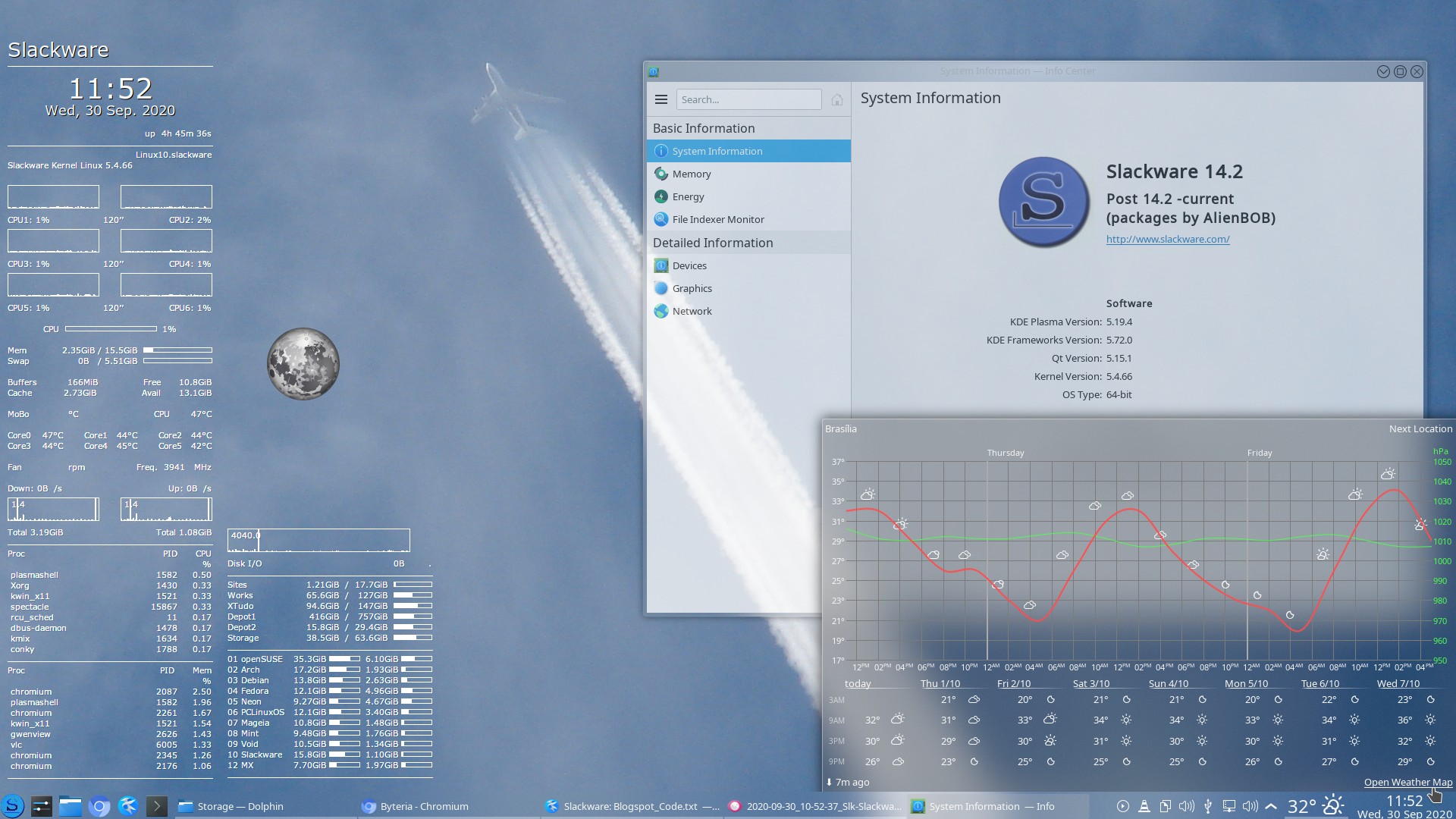The height and width of the screenshot is (819, 1456).
Task: Select the Fri 2/10 forecast day
Action: (1014, 683)
